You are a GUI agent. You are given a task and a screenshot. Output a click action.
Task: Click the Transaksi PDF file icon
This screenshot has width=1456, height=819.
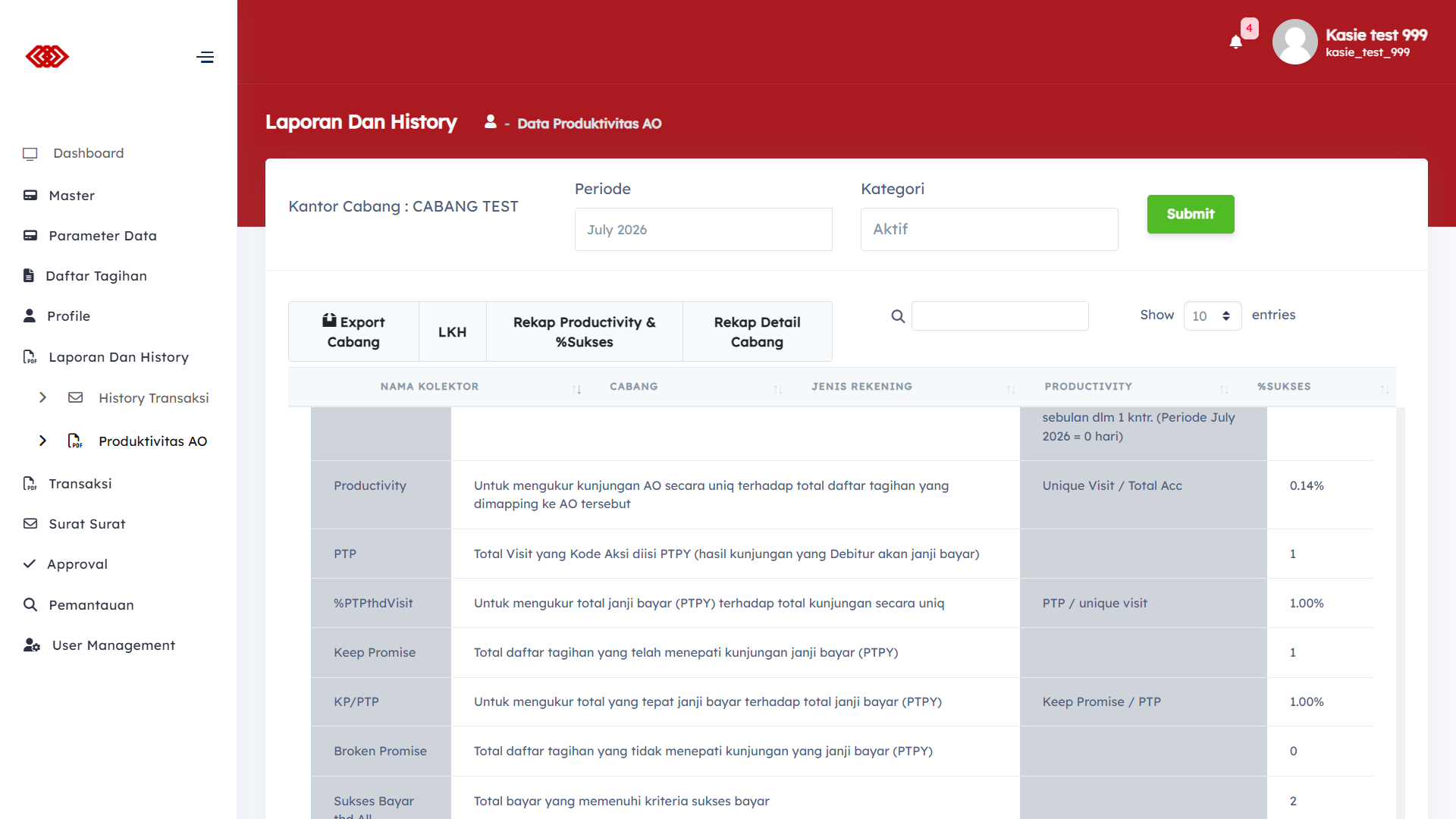(30, 483)
